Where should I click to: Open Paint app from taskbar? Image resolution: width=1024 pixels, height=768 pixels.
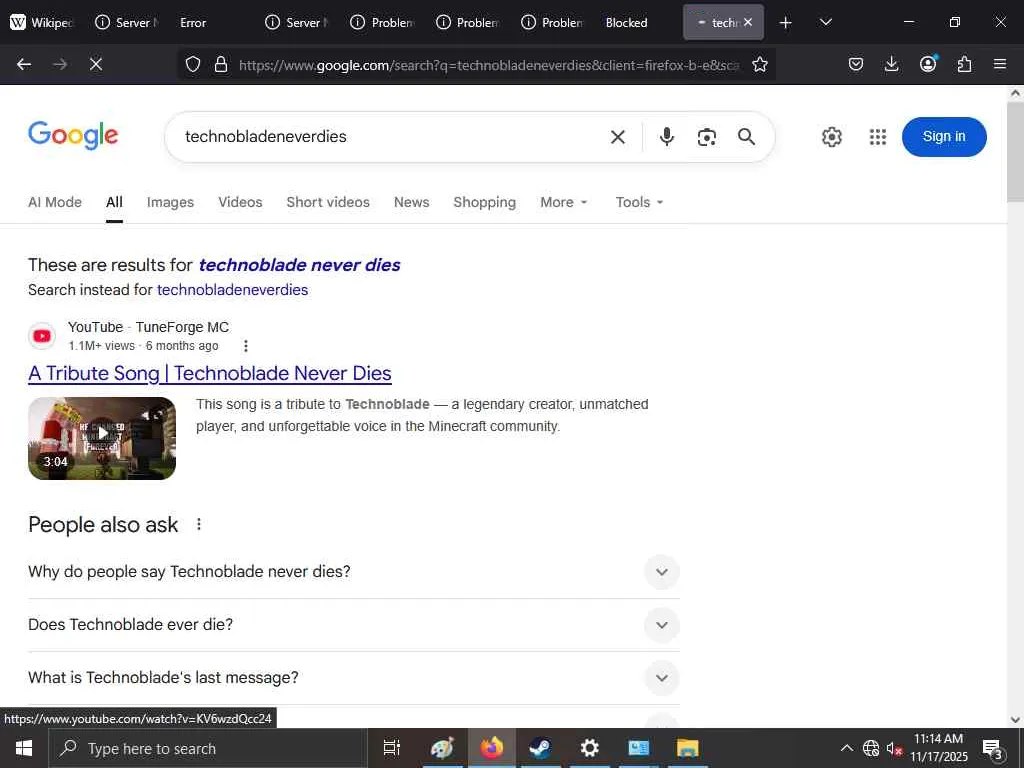442,748
